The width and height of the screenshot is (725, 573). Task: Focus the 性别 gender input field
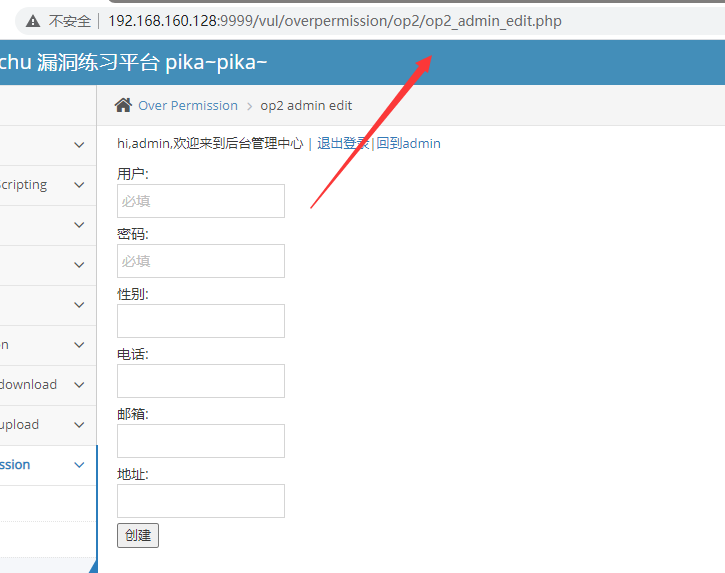(x=201, y=321)
